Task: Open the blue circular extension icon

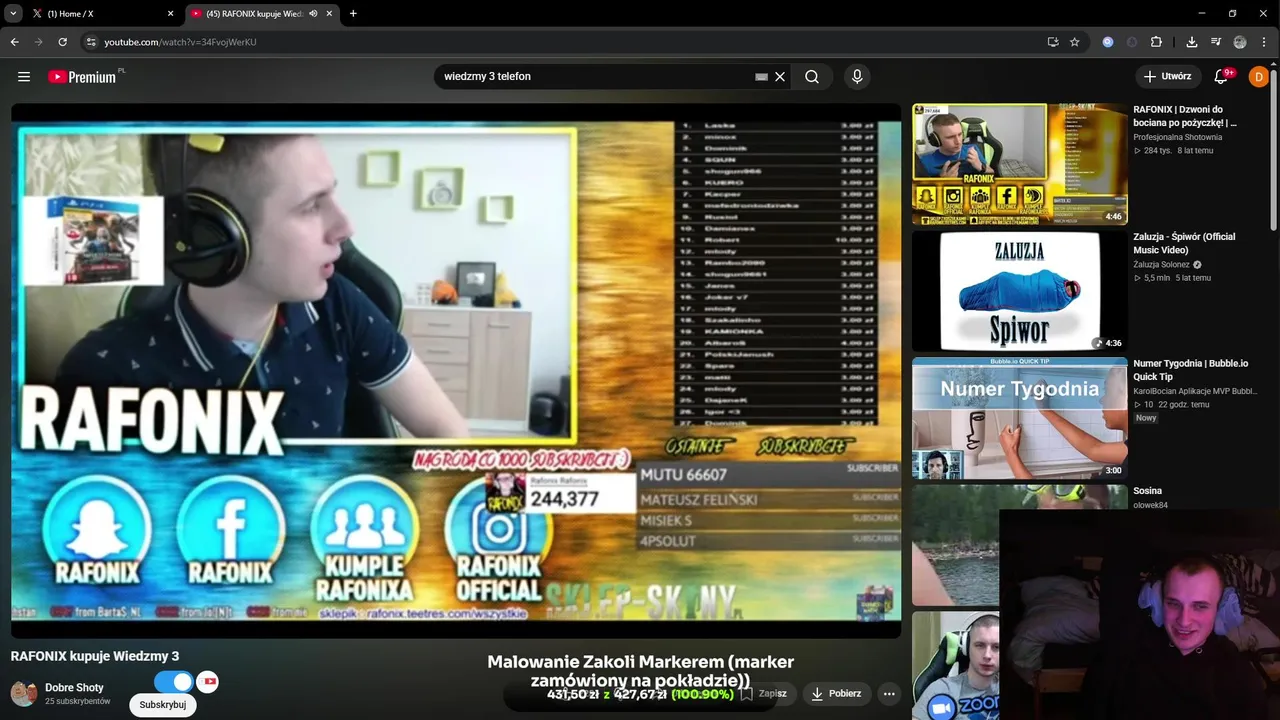Action: (x=1107, y=42)
